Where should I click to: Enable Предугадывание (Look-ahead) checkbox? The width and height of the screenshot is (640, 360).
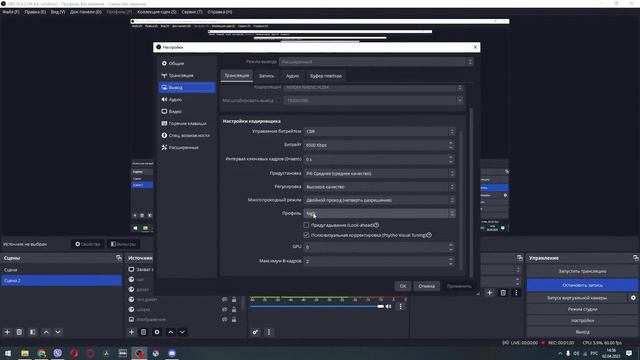point(306,225)
